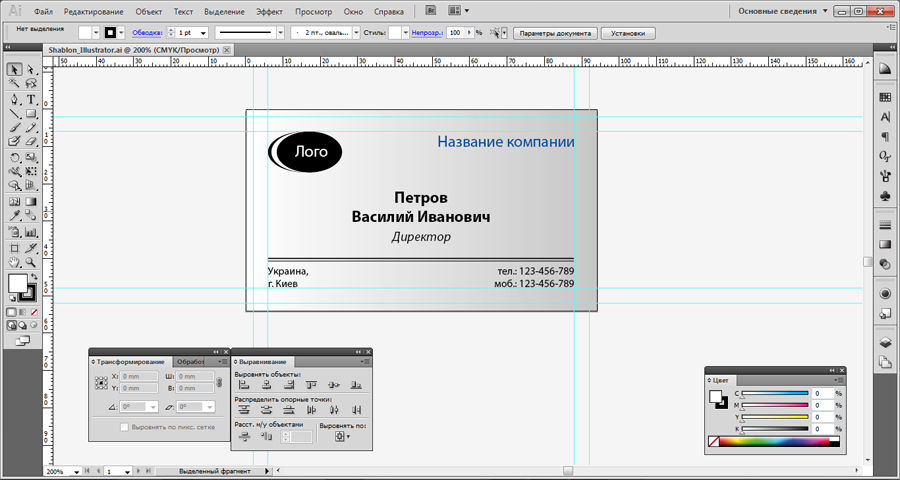900x480 pixels.
Task: Open the Стиль graphic style dropdown
Action: (406, 33)
